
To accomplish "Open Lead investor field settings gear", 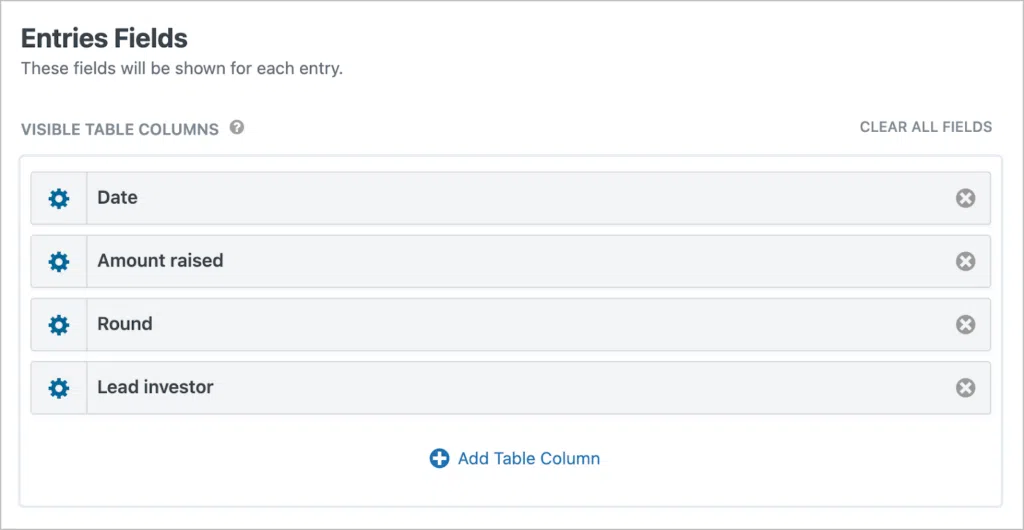I will pos(59,387).
